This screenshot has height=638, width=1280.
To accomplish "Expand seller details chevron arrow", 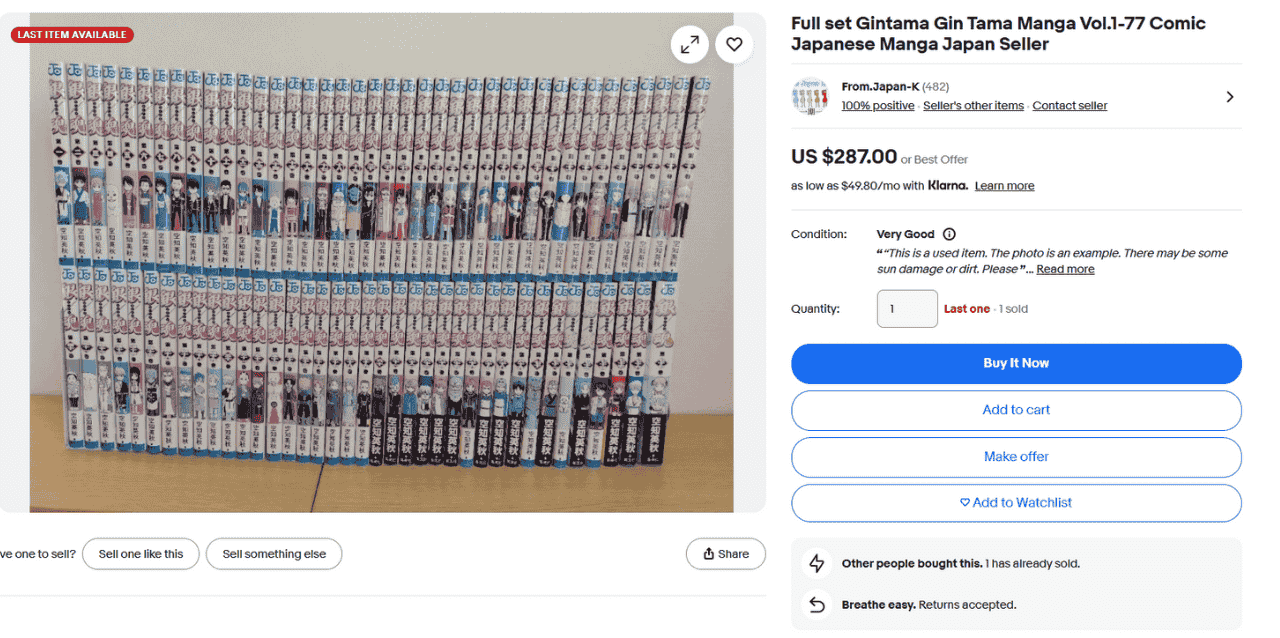I will point(1230,97).
